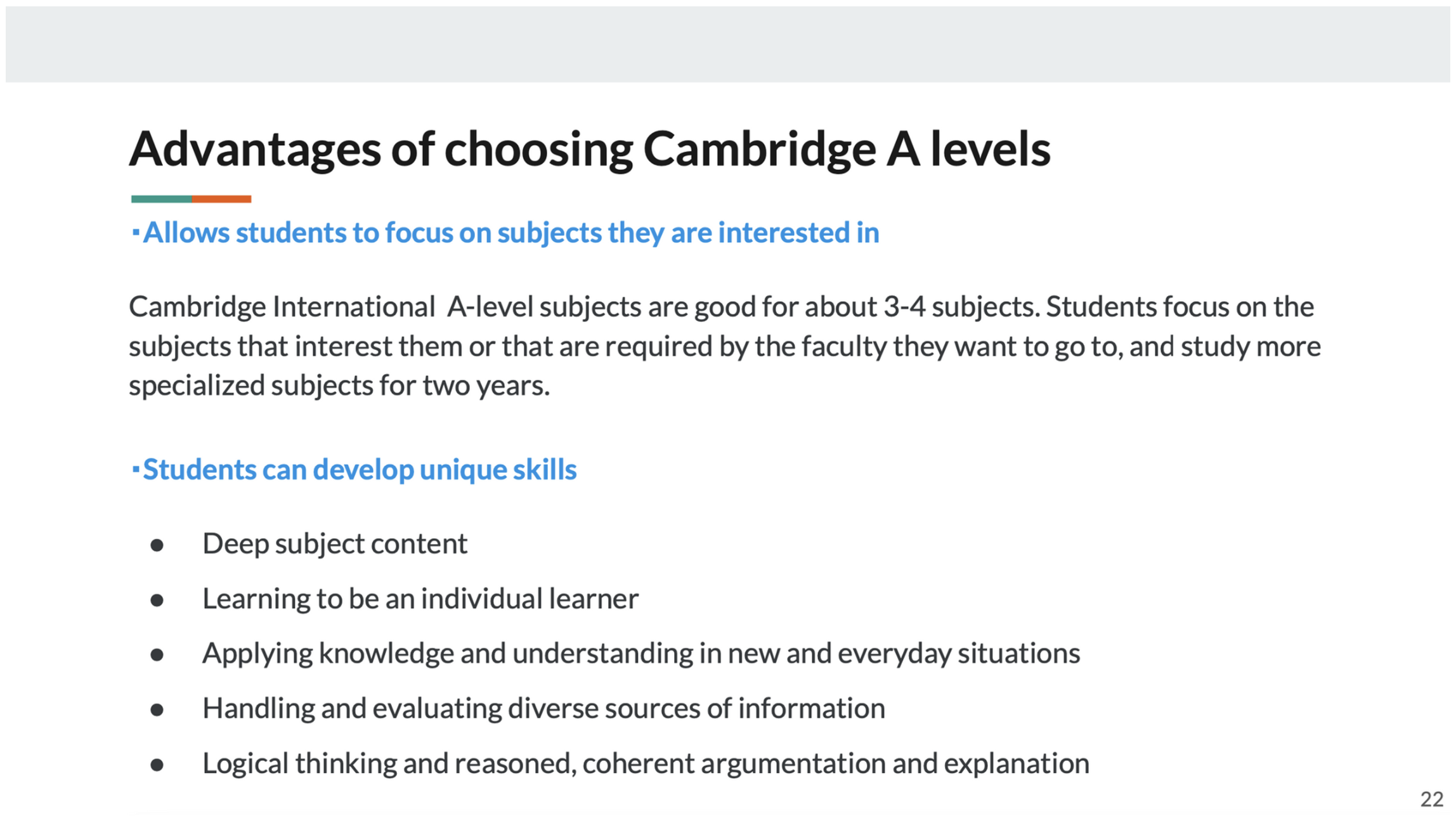Select the 'Logical thinking and reasoned' list item
Image resolution: width=1456 pixels, height=823 pixels.
point(646,763)
